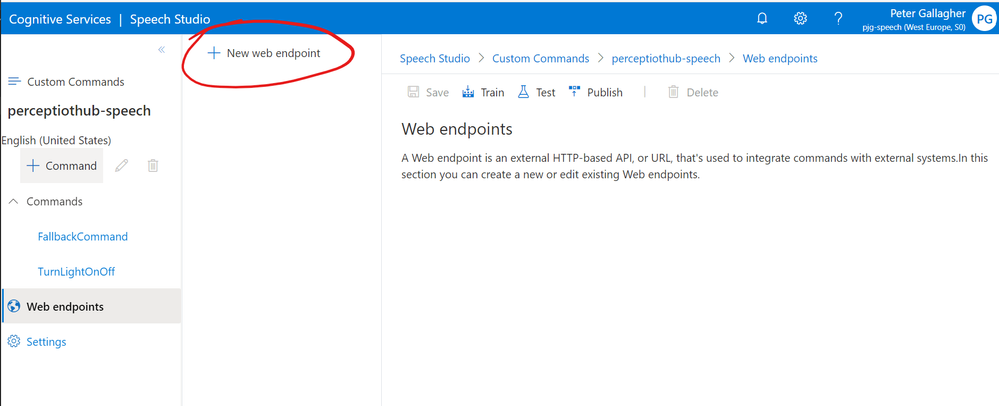Image resolution: width=999 pixels, height=406 pixels.
Task: Open the Custom Commands sidebar heading
Action: (x=66, y=82)
